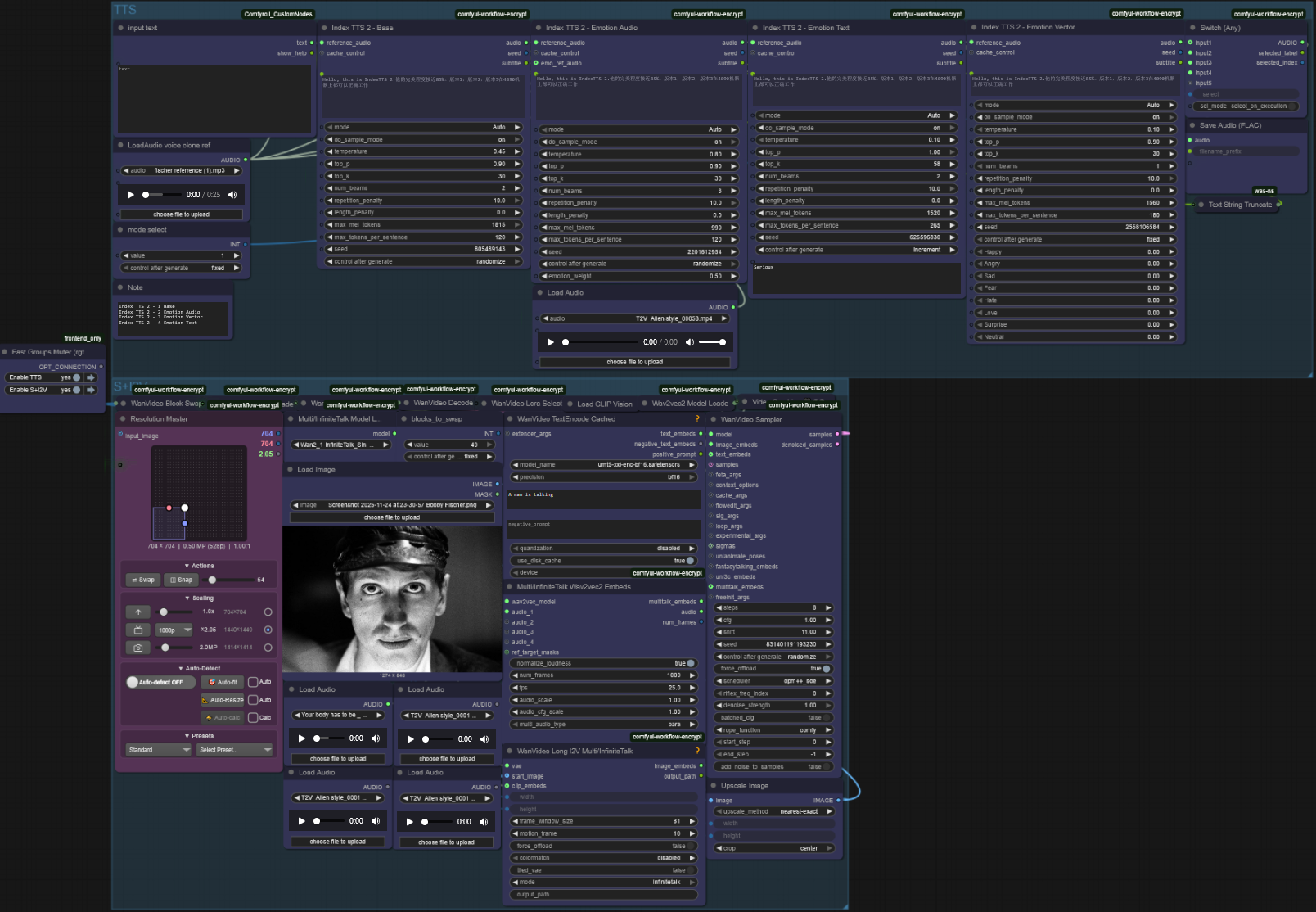Toggle the Enable TTS switch
Screen dimensions: 1316x912
coord(76,377)
